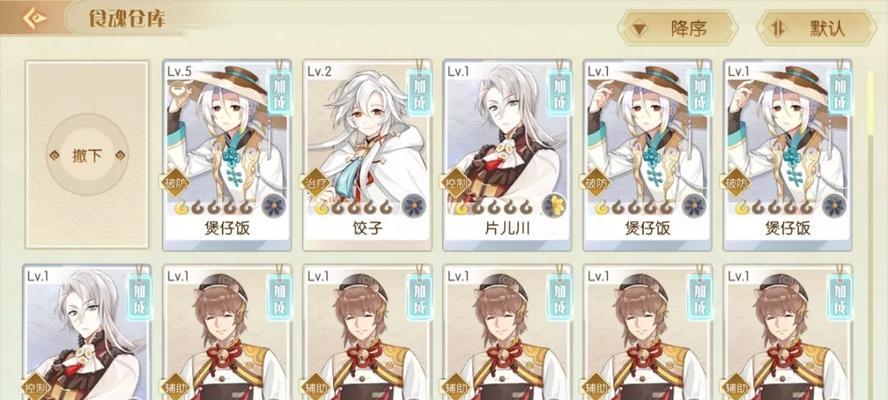Select the 片儿川 name label
888x400 pixels.
pyautogui.click(x=507, y=228)
